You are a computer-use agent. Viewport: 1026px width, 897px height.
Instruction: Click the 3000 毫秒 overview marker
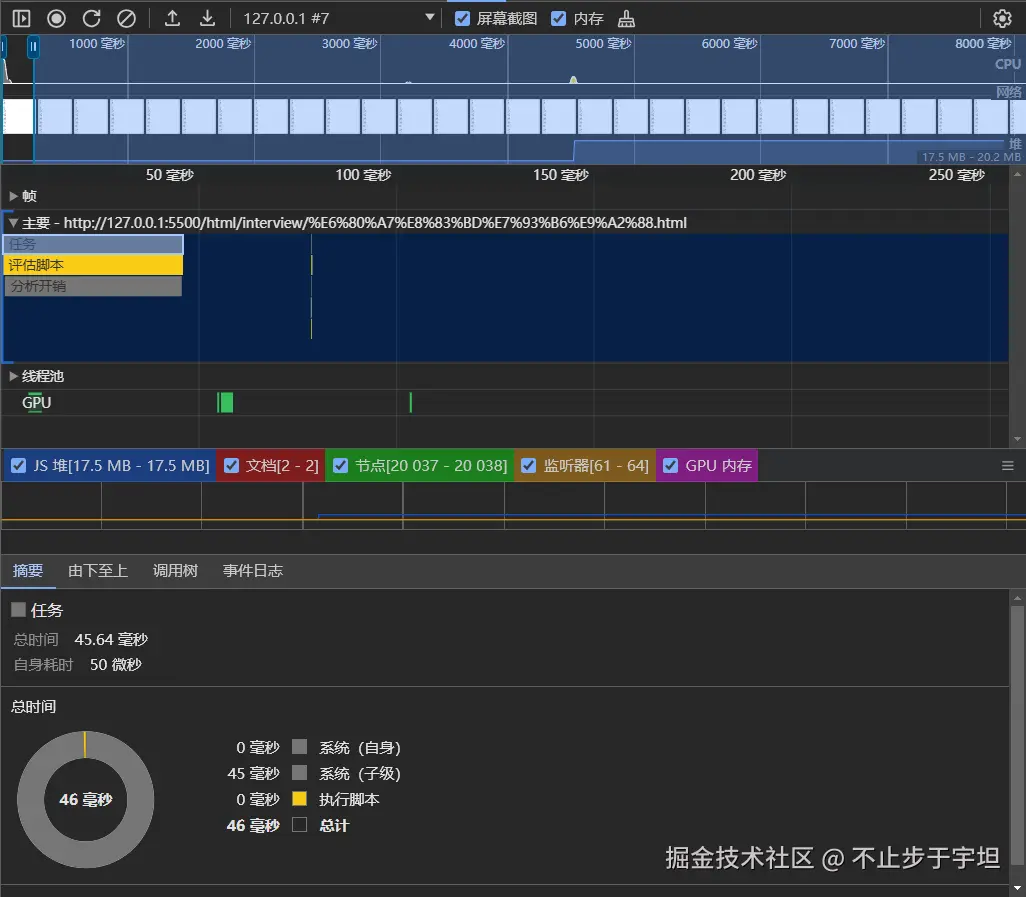tap(349, 44)
